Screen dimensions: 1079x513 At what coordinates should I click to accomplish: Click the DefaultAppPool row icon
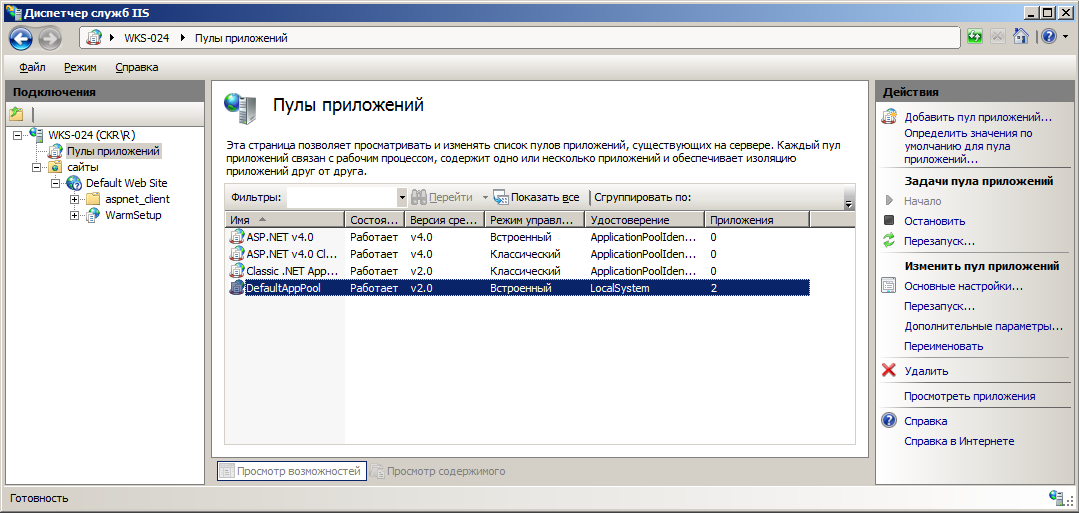click(237, 288)
